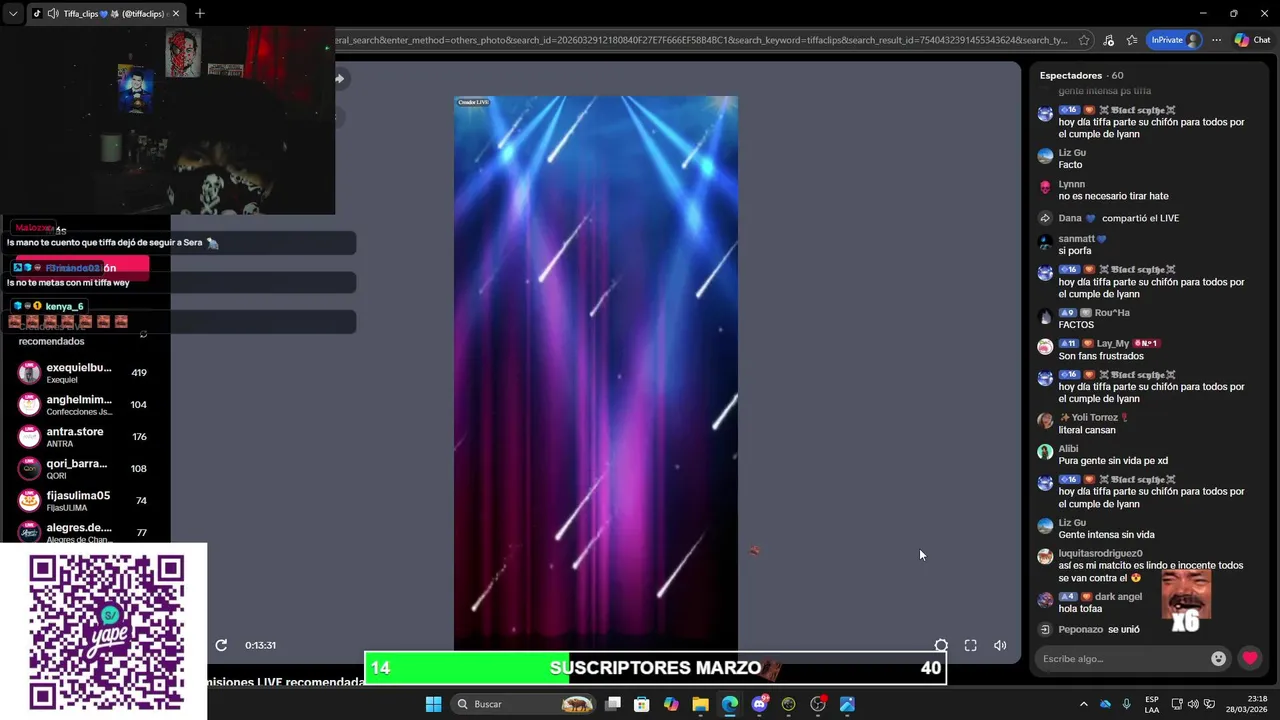Click dark angel's username in chat

1118,597
